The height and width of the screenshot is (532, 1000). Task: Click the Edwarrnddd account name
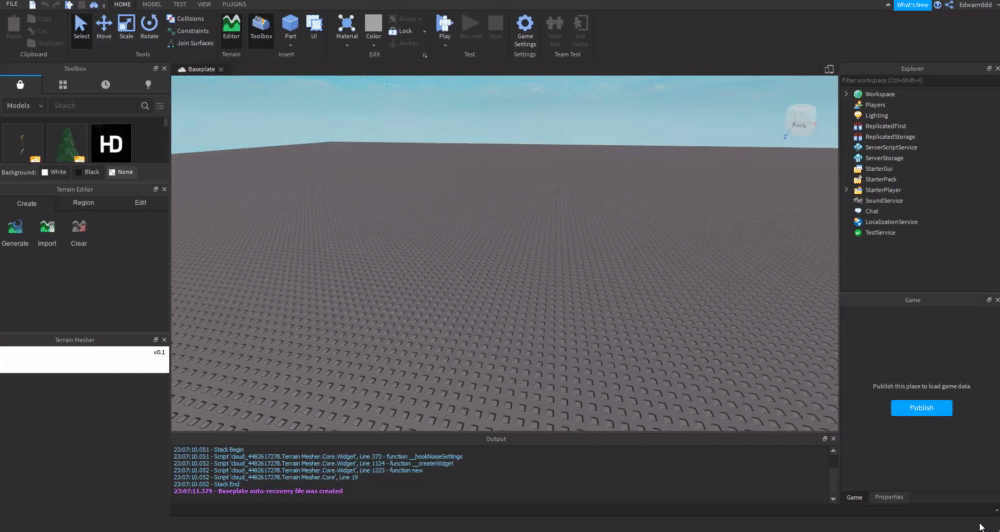tap(975, 5)
